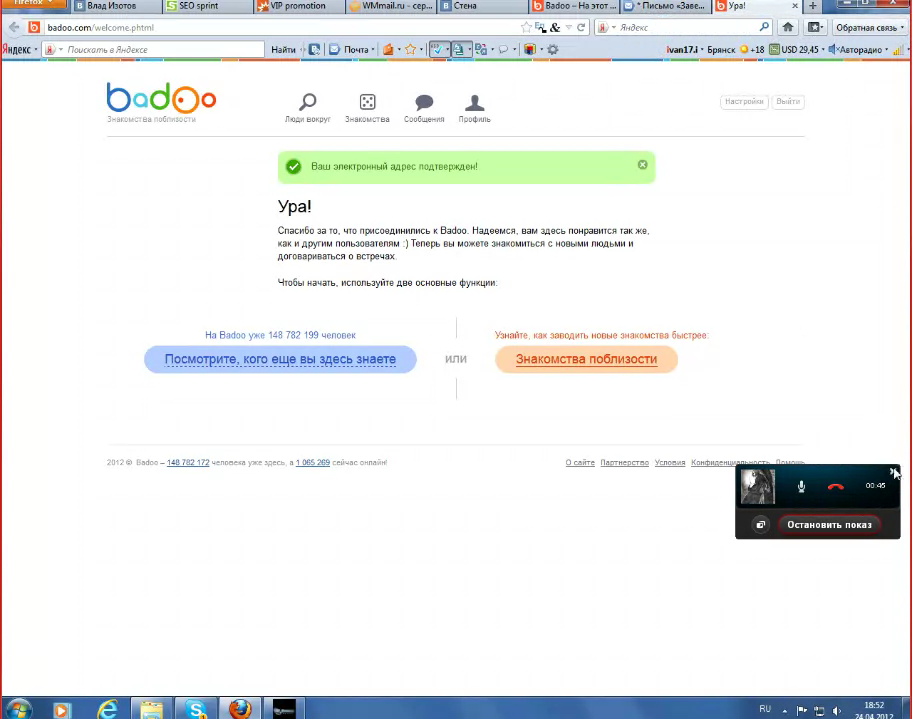This screenshot has height=720, width=912.
Task: Open Настройки settings button
Action: (744, 101)
